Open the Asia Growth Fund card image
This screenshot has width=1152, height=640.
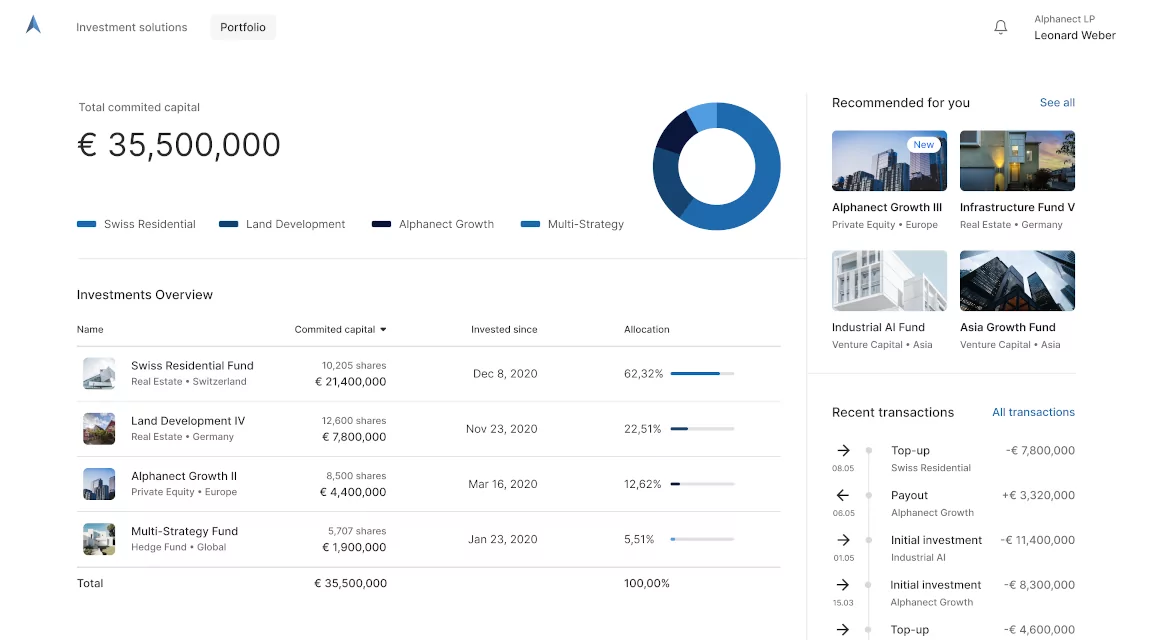[1017, 281]
